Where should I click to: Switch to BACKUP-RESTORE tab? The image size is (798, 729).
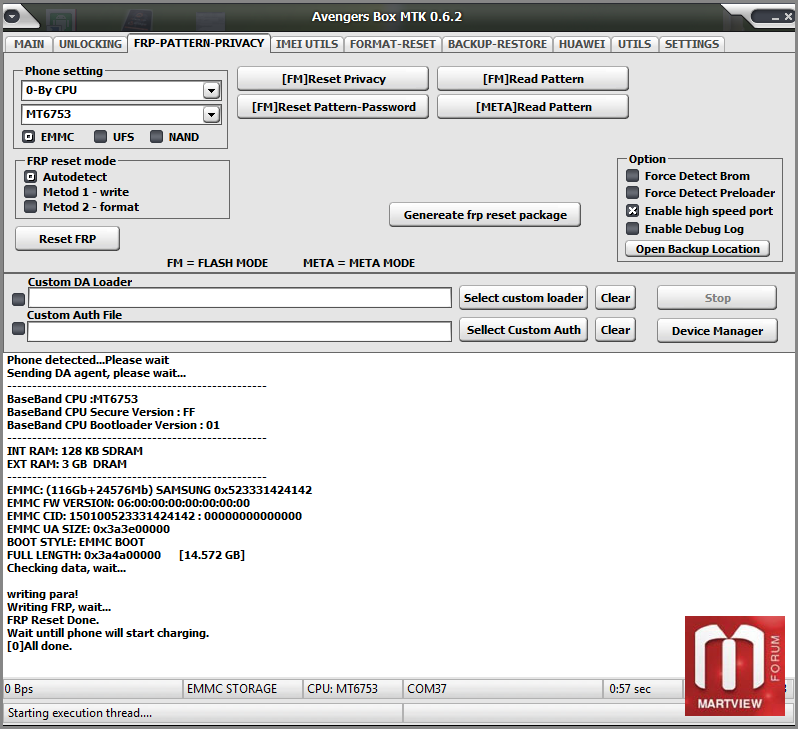(x=497, y=44)
